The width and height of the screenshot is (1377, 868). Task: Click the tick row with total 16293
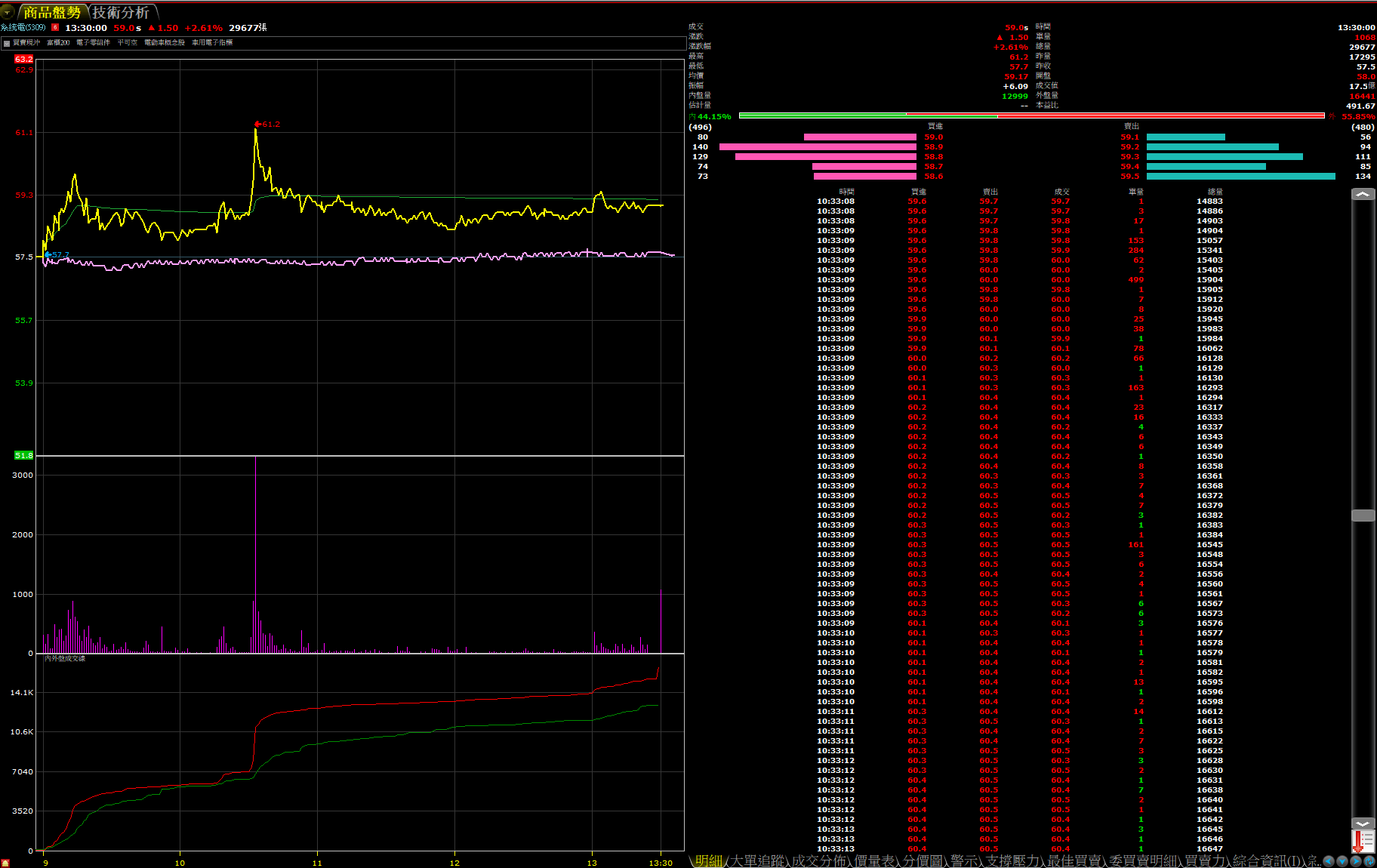1020,388
